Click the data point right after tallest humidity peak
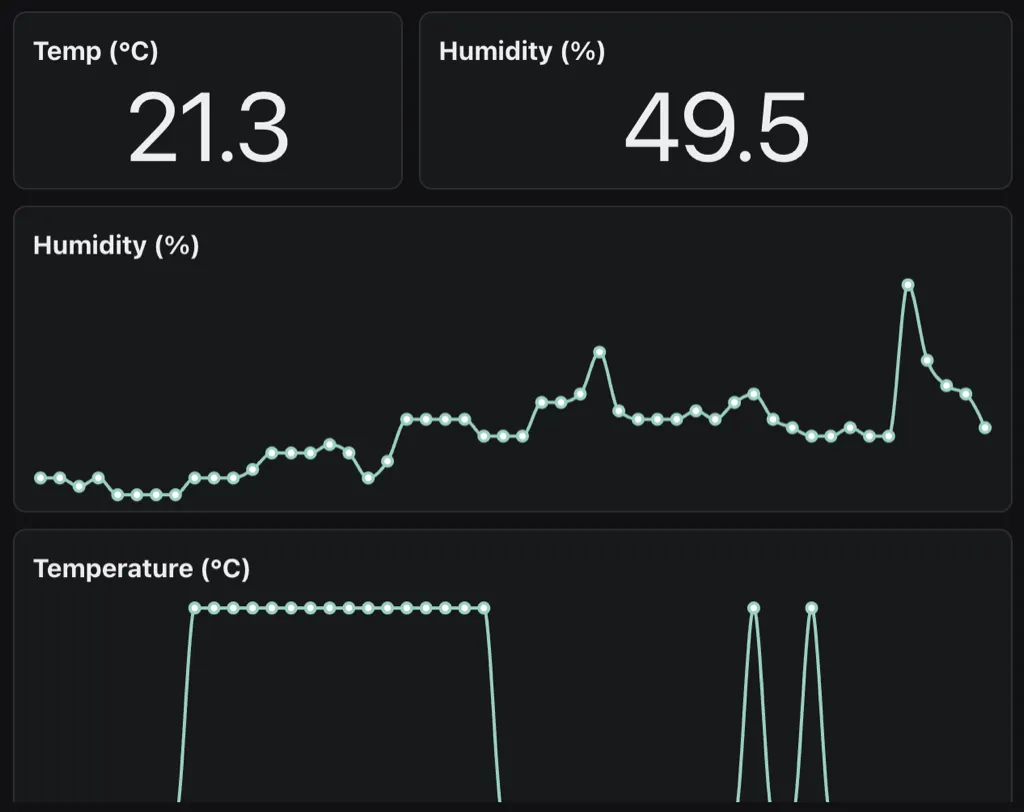The height and width of the screenshot is (812, 1024). (927, 360)
